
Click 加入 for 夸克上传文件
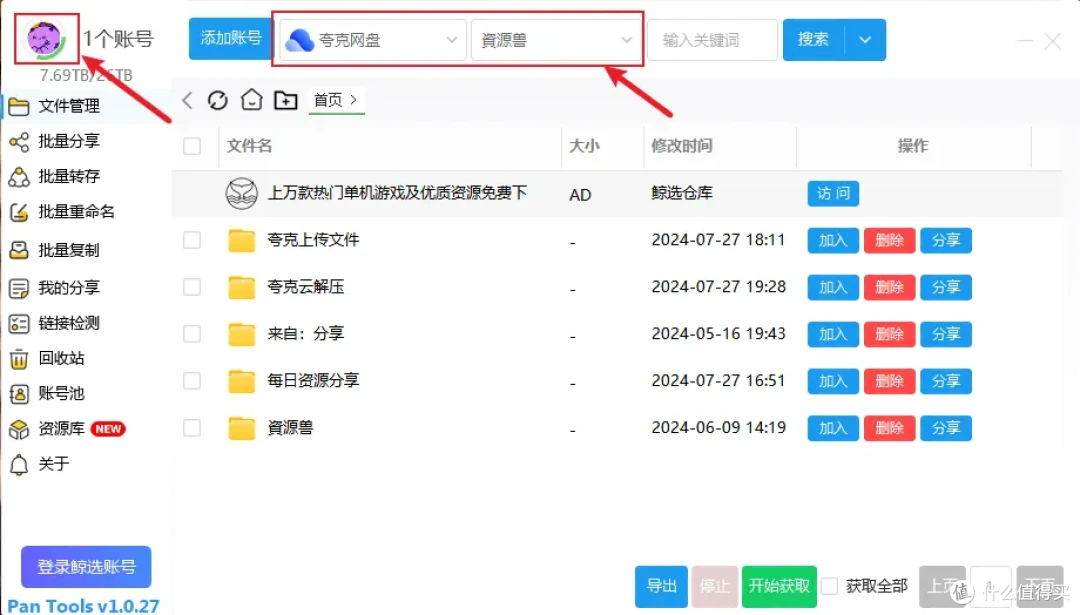(x=833, y=240)
